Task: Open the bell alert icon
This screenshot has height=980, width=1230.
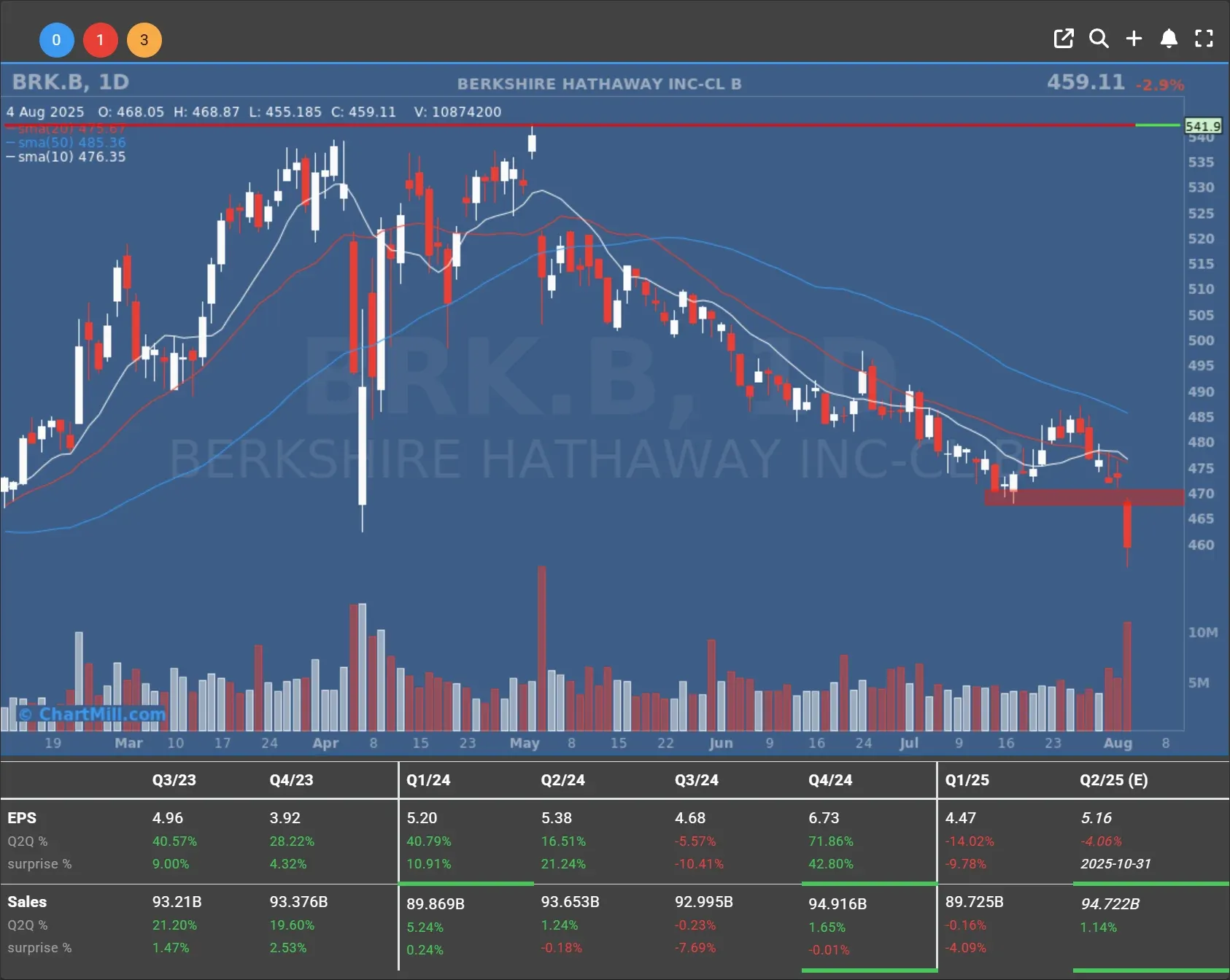Action: pos(1169,39)
